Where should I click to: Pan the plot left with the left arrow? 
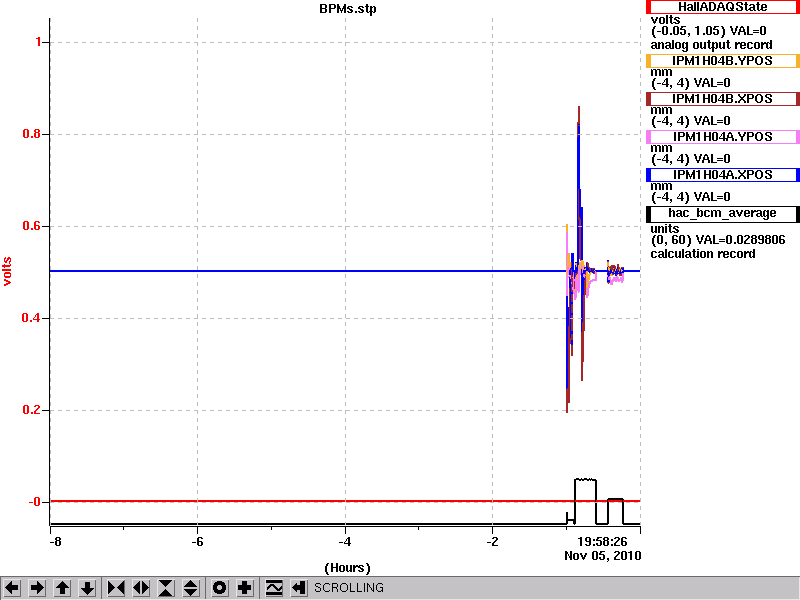[x=12, y=588]
